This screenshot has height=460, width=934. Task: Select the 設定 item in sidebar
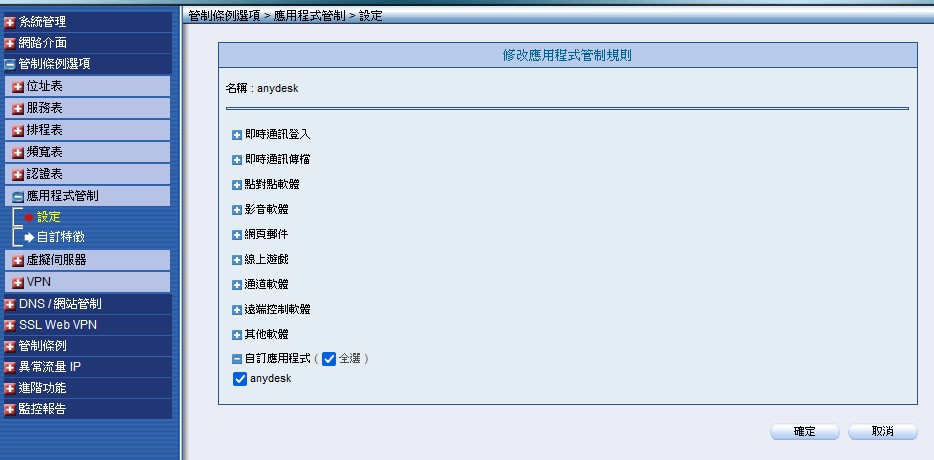click(x=48, y=217)
